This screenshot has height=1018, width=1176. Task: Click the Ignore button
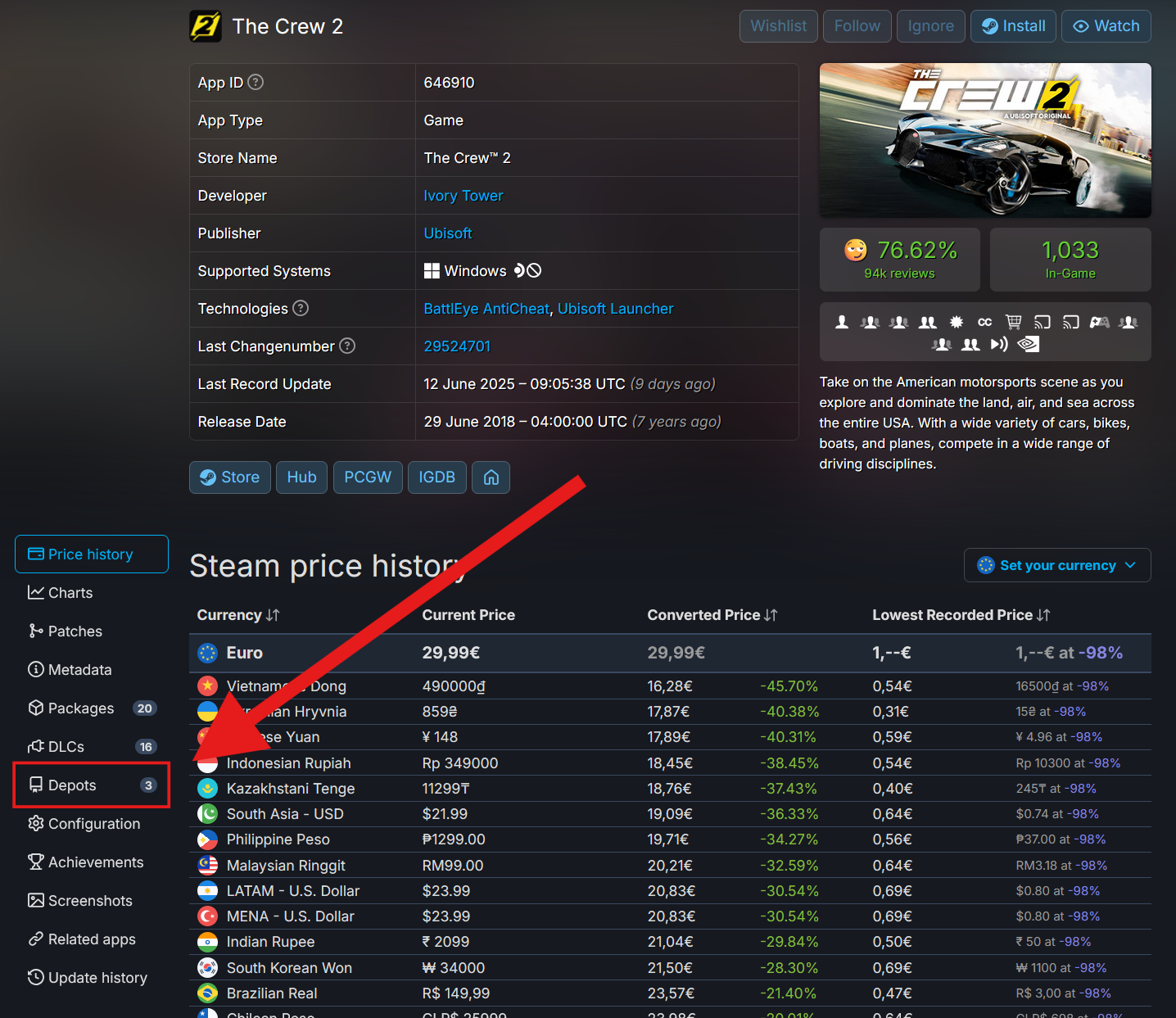[x=930, y=26]
